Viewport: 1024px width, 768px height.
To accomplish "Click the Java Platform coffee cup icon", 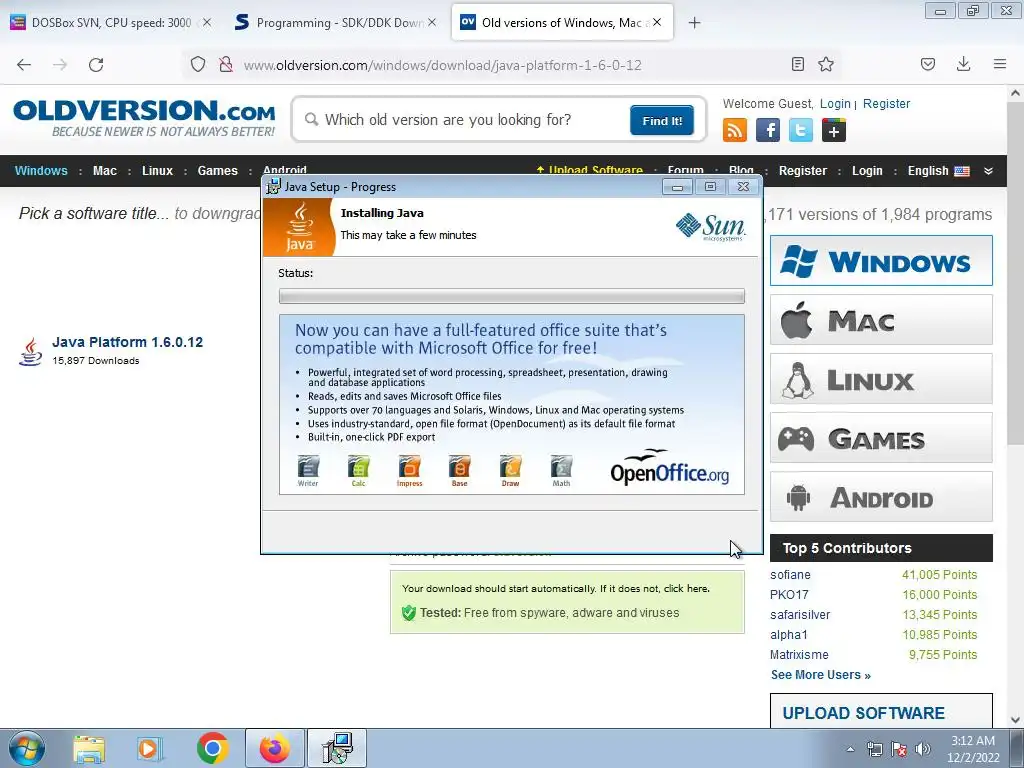I will click(30, 351).
